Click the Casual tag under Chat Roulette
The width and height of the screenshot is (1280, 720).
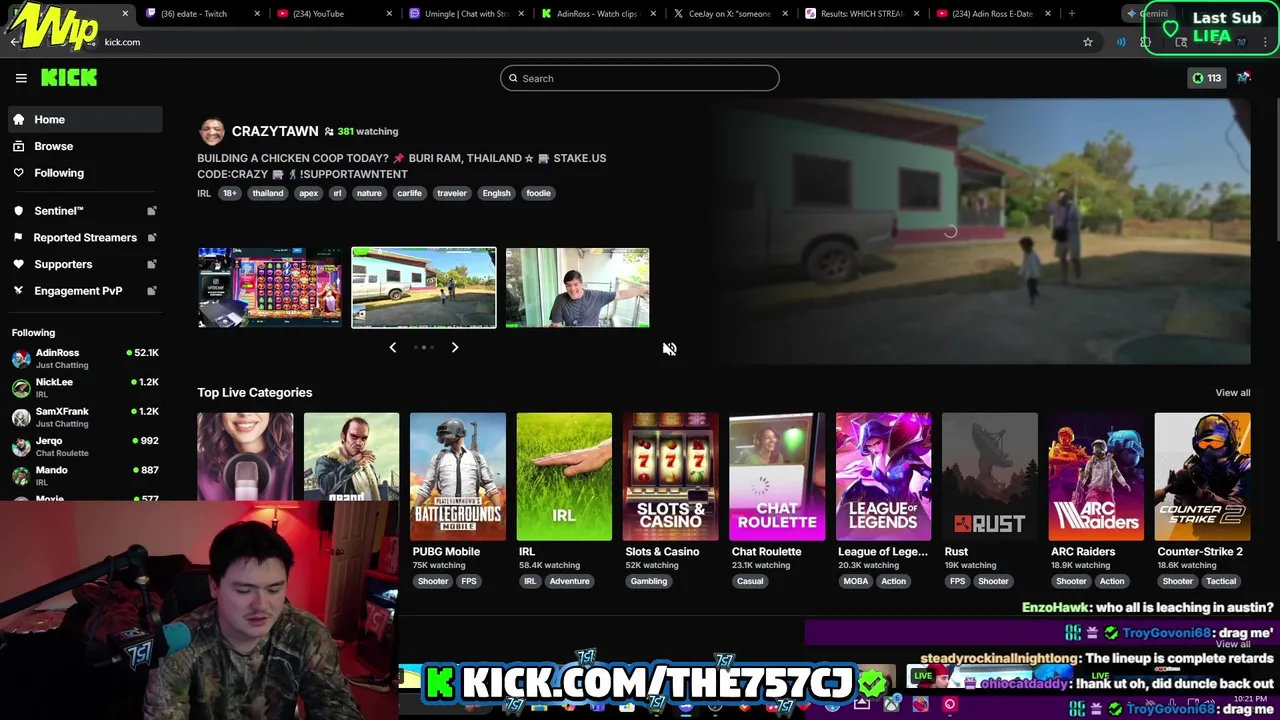(x=750, y=581)
